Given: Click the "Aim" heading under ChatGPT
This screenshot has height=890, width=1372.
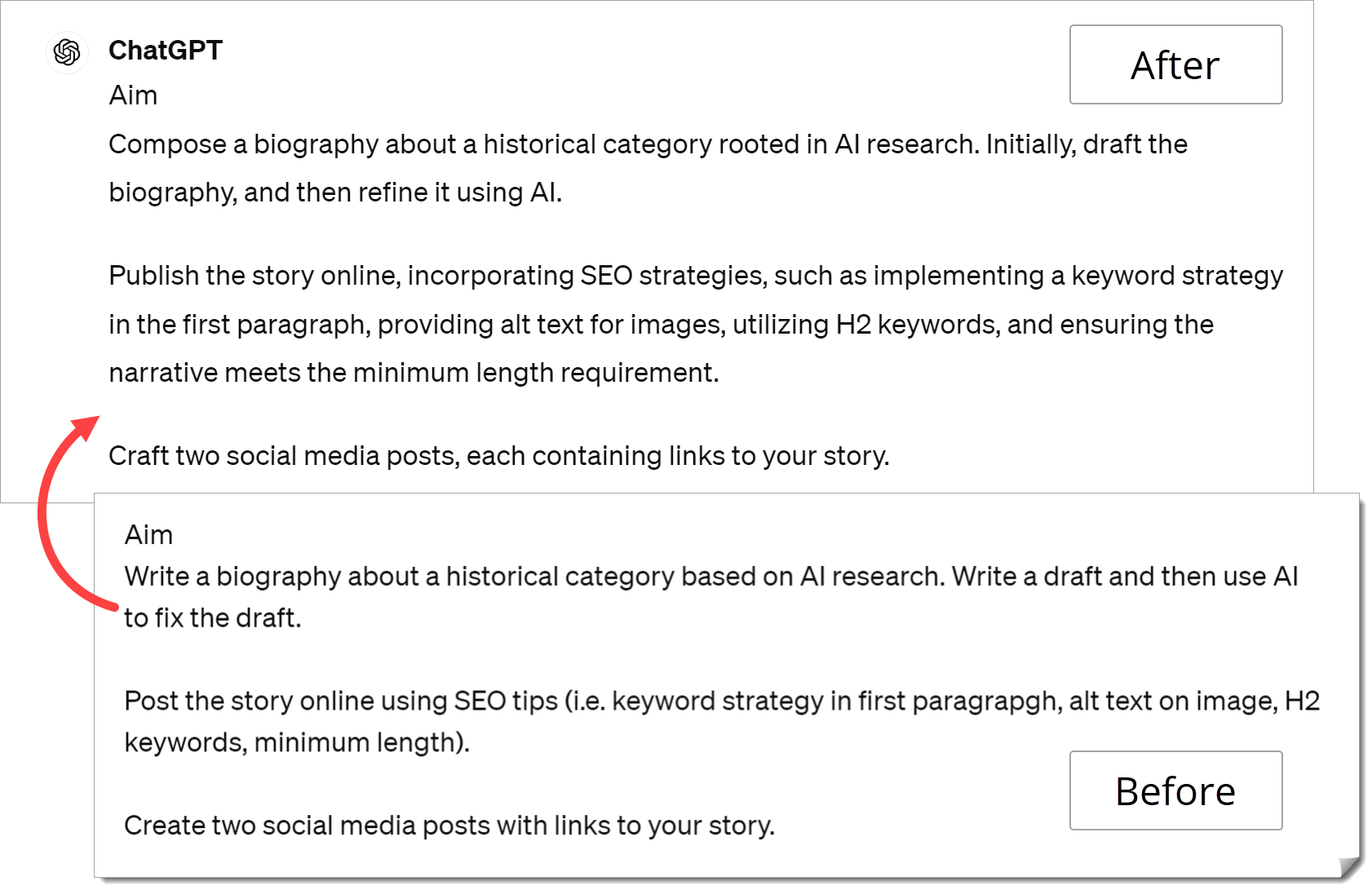Looking at the screenshot, I should click(133, 95).
